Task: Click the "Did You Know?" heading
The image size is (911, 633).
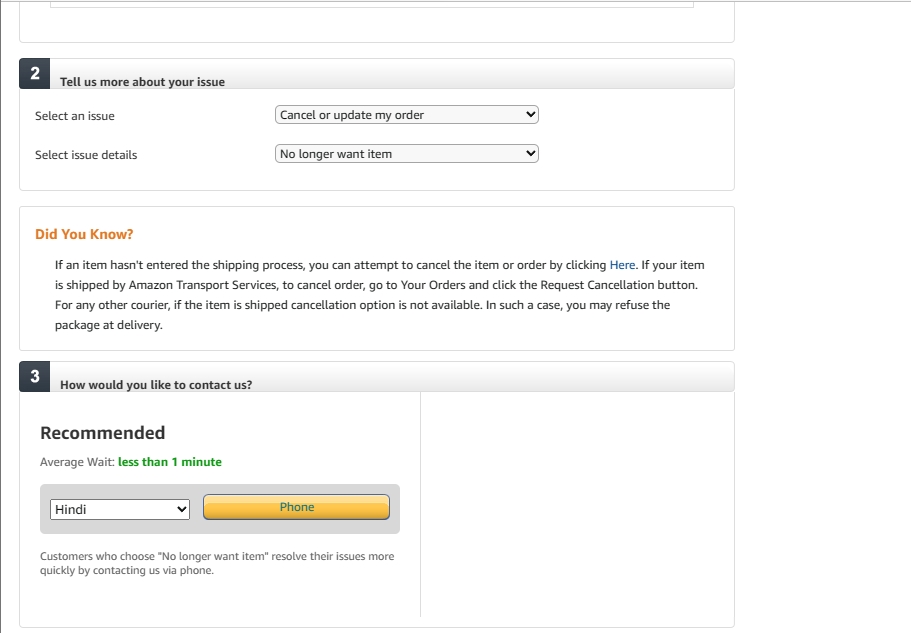Action: pos(84,234)
